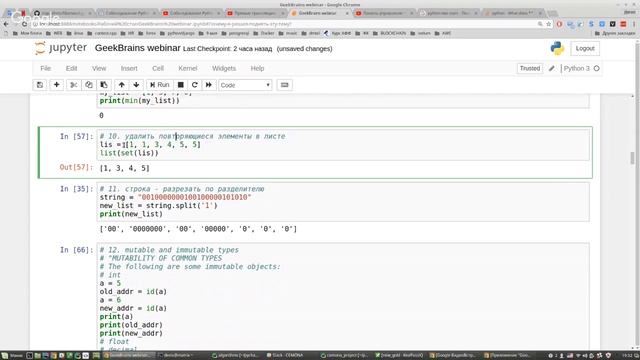Click the print(min(my_list)) code line
Screen dimensions: 640x360
tap(140, 100)
